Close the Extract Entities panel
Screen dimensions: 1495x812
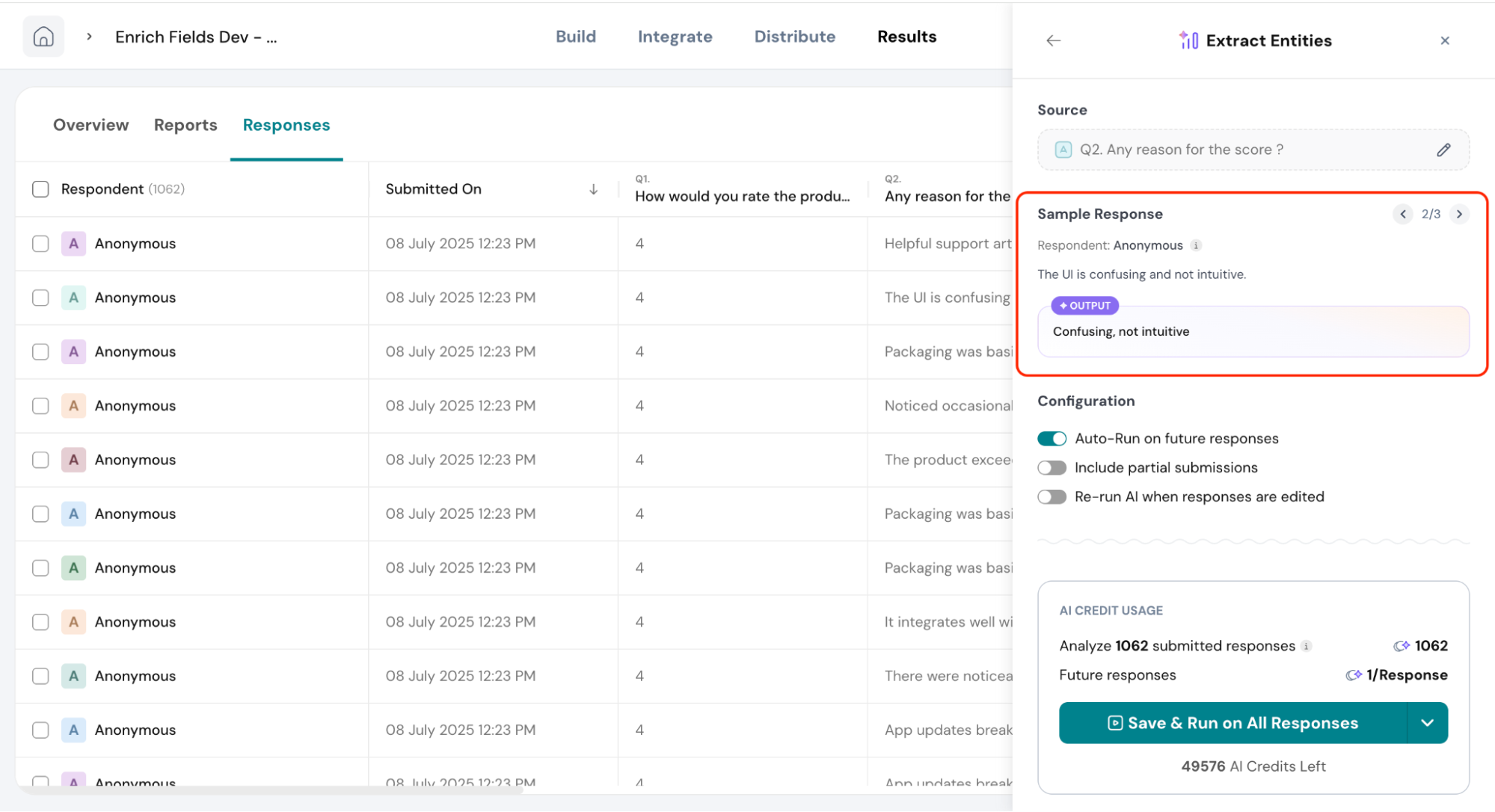1444,40
